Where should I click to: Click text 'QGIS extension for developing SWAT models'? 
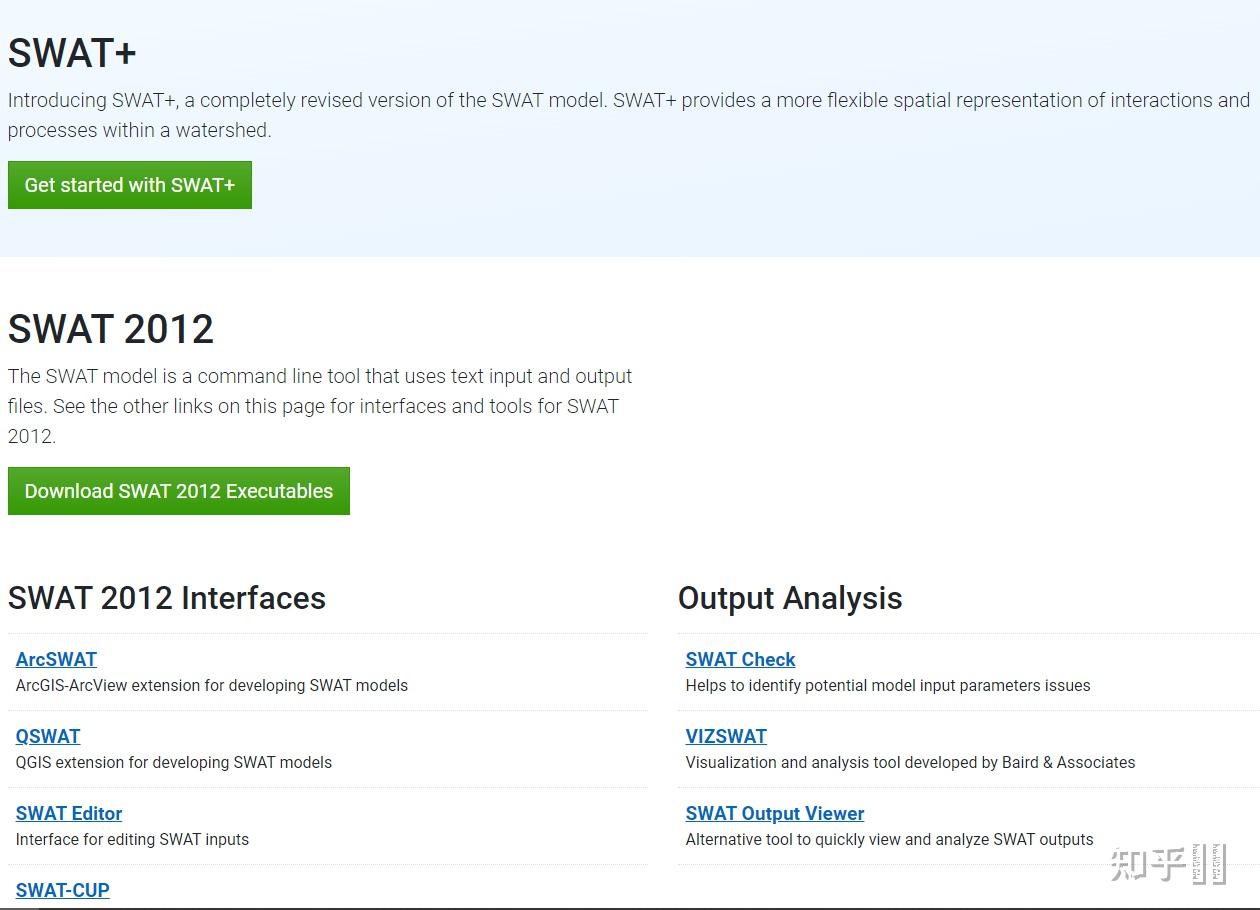[174, 762]
